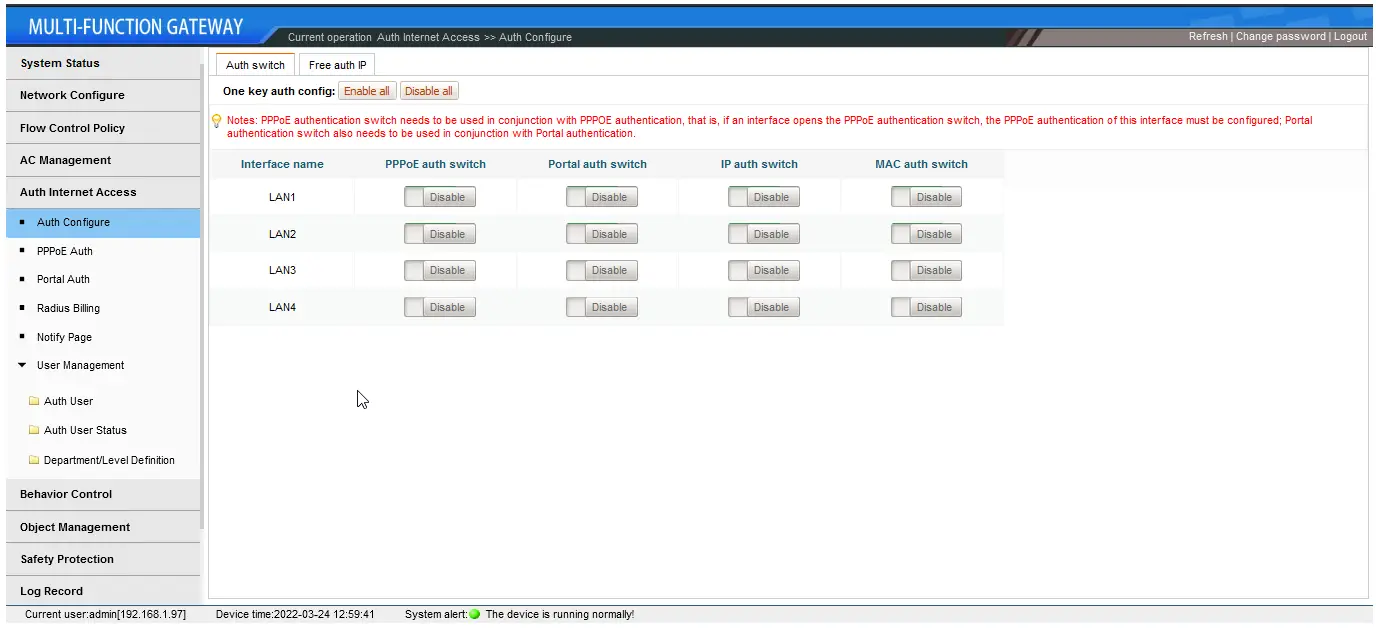Click the Logout link
This screenshot has height=635, width=1376.
(x=1350, y=36)
